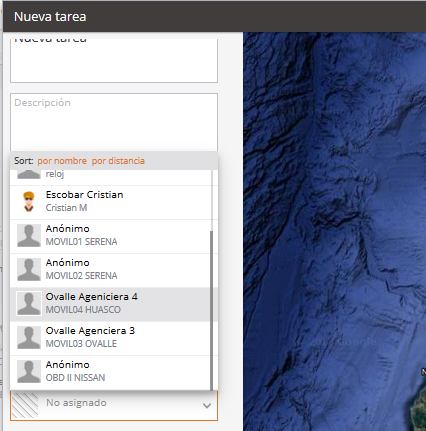The width and height of the screenshot is (426, 431).
Task: Choose the Anónimo MOVIL01 SERENA entry
Action: pos(111,236)
